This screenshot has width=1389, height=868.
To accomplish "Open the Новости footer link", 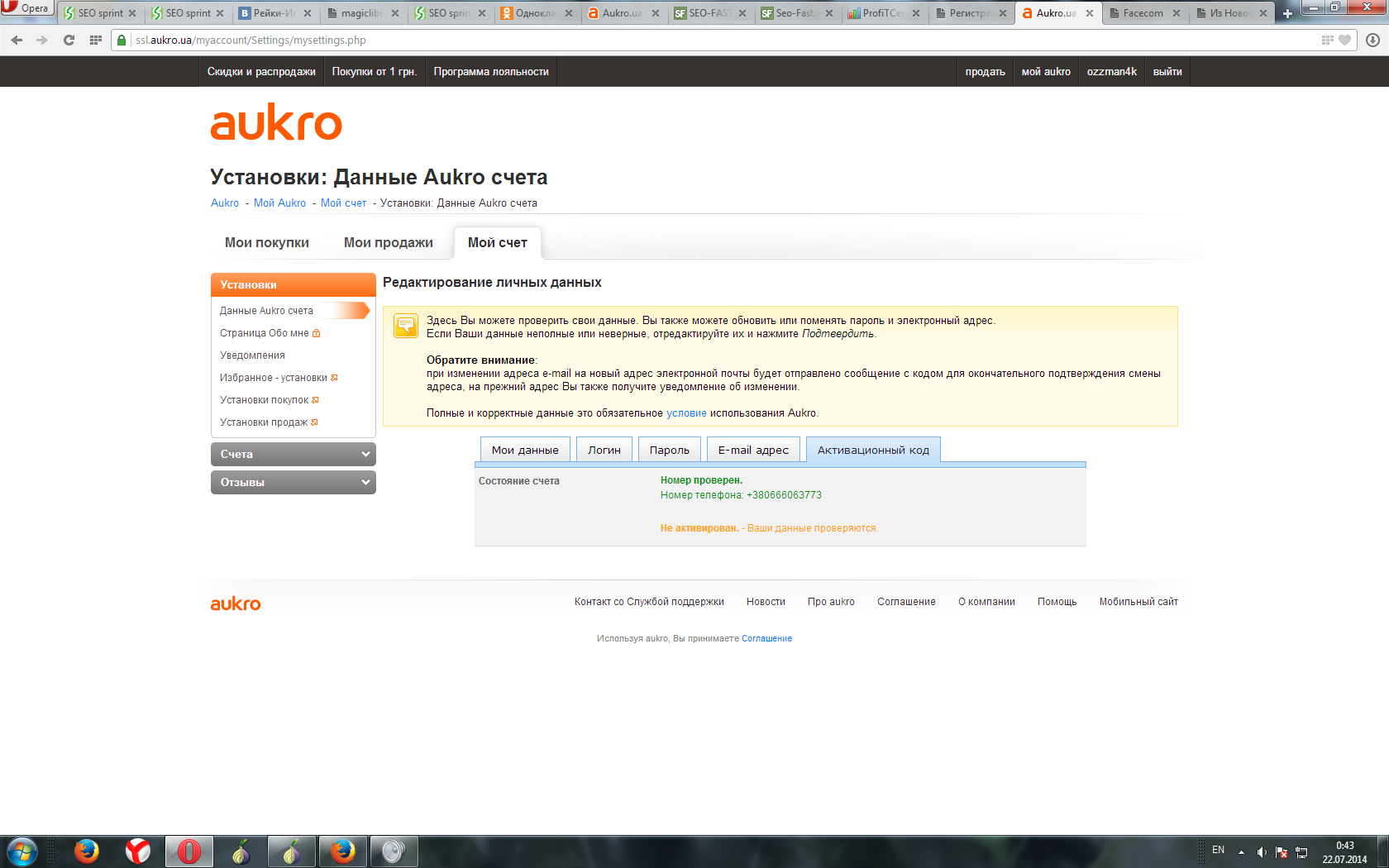I will pyautogui.click(x=766, y=602).
